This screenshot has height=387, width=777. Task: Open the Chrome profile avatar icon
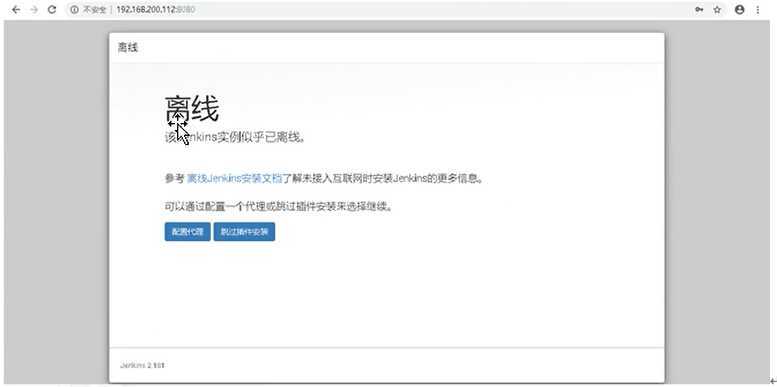tap(740, 10)
